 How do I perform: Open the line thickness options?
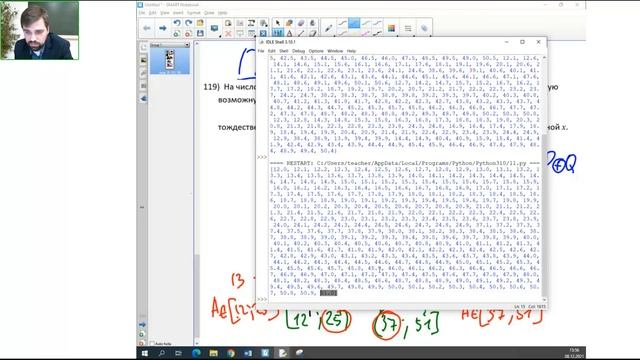tap(408, 28)
